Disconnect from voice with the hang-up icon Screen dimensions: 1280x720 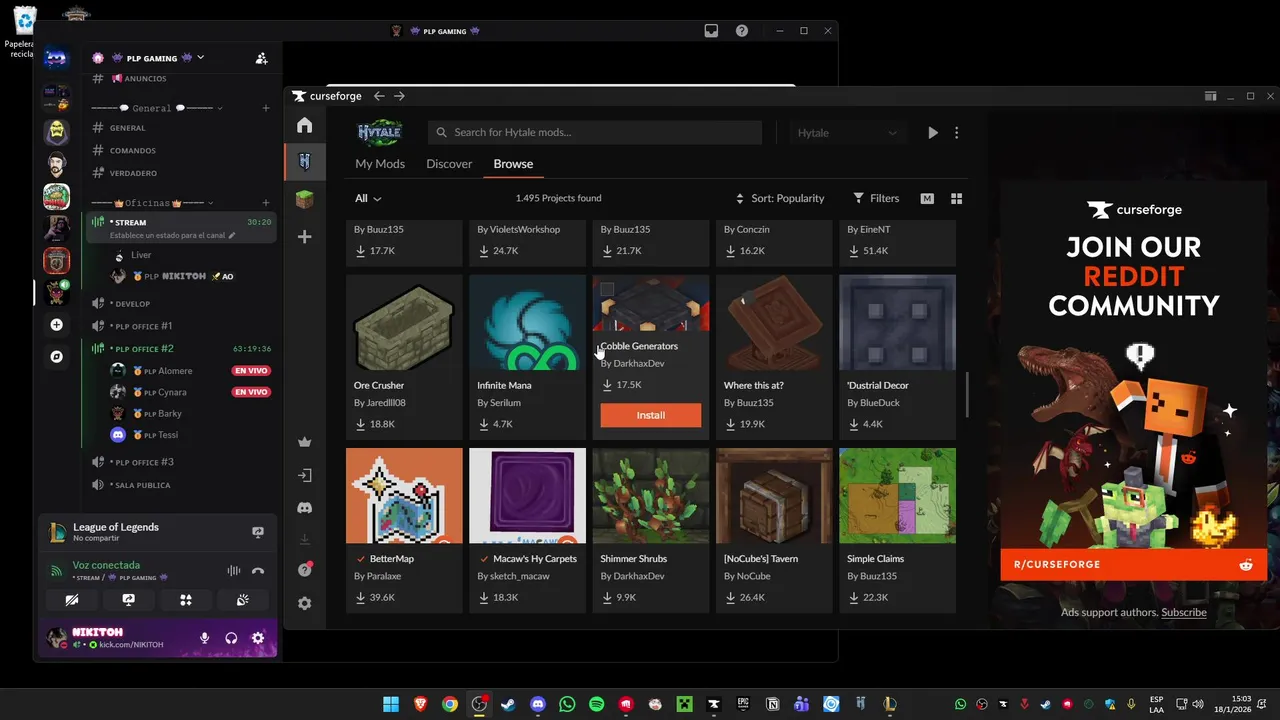[x=258, y=571]
